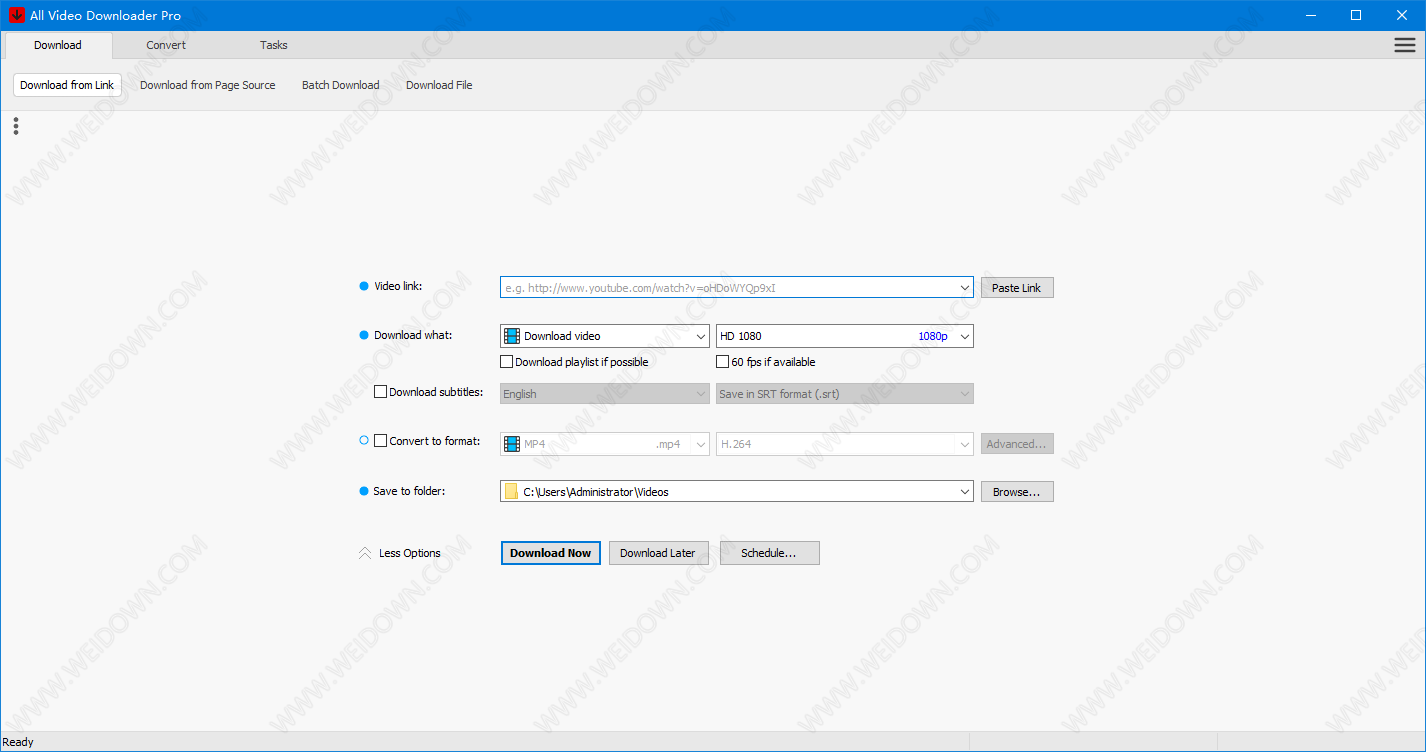Check the Convert to format box
The width and height of the screenshot is (1426, 752).
[x=380, y=440]
